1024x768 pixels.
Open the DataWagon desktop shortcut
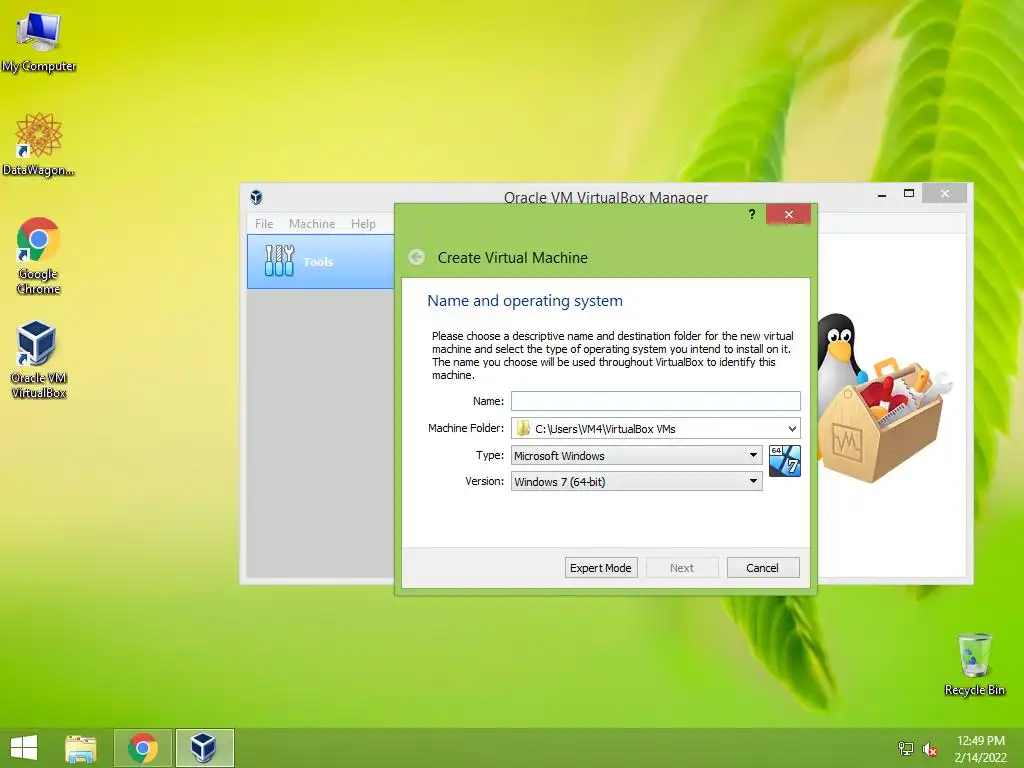pyautogui.click(x=39, y=145)
